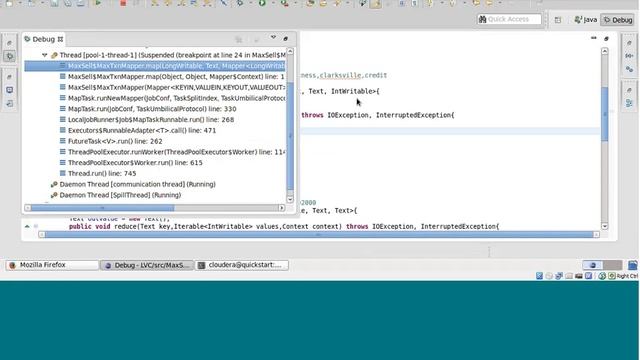Collapse the Thread [pool-1-thread-1] node

tap(44, 55)
